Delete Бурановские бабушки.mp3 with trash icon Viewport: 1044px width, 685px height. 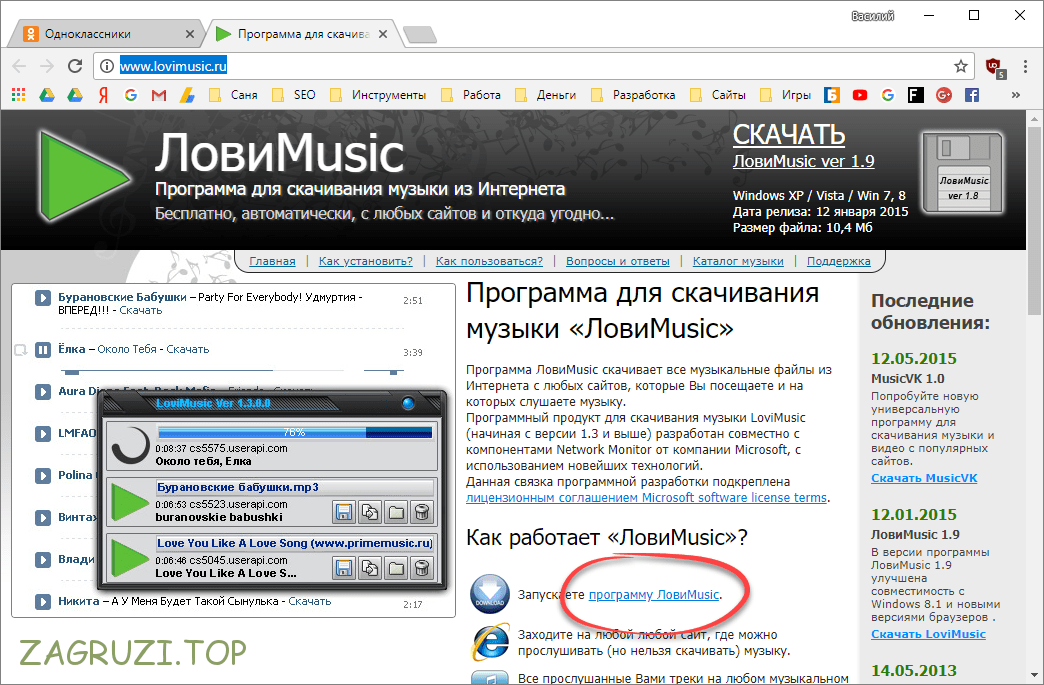pyautogui.click(x=421, y=512)
